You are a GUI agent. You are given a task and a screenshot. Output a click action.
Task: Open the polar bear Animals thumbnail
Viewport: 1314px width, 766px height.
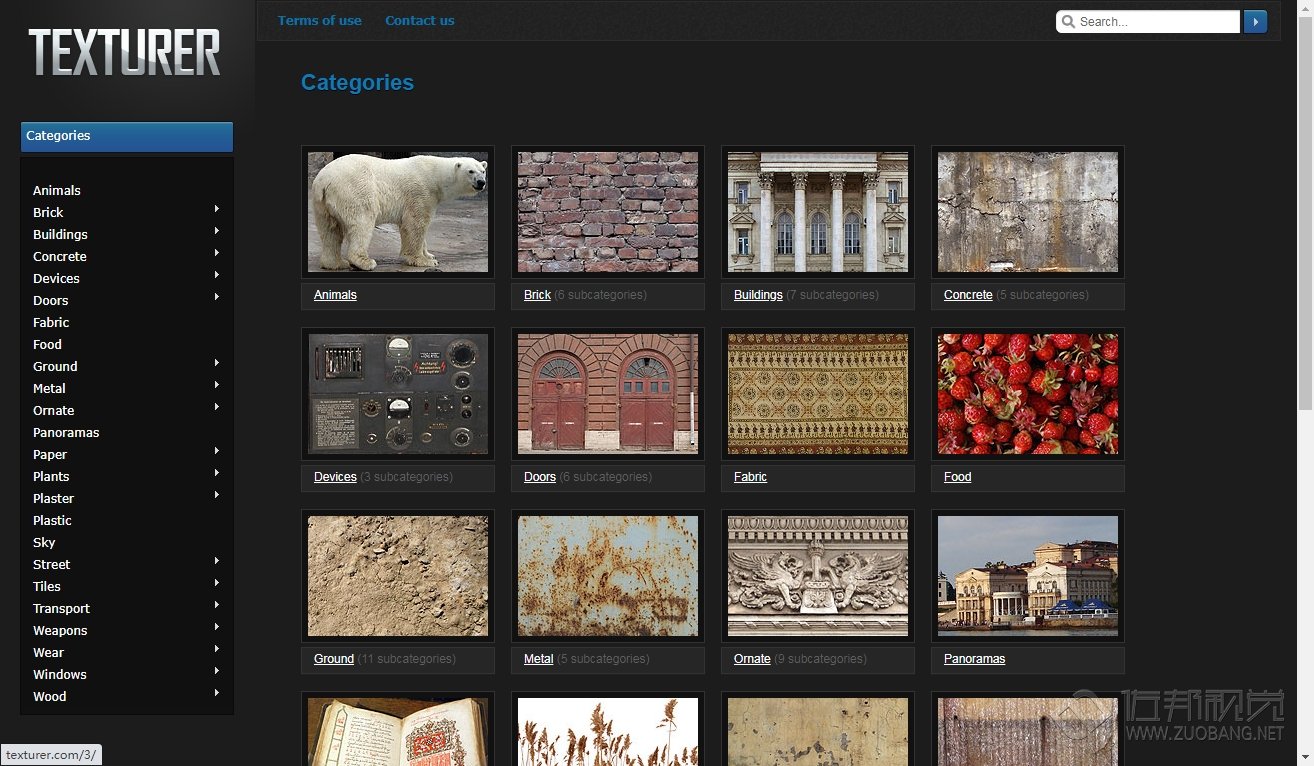tap(398, 212)
